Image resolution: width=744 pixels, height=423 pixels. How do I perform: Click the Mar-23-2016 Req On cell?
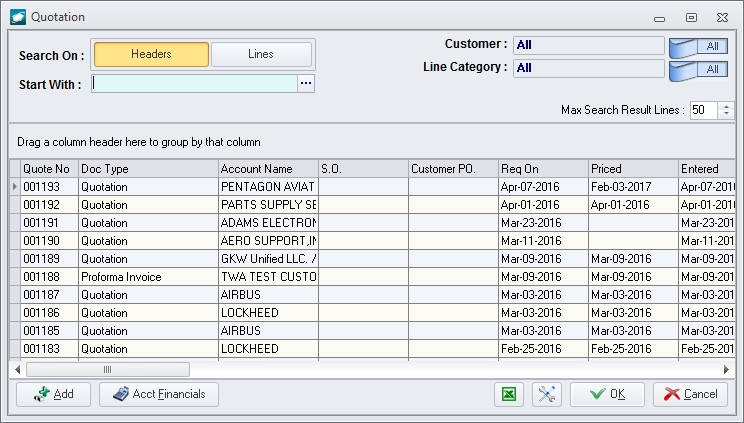[543, 223]
